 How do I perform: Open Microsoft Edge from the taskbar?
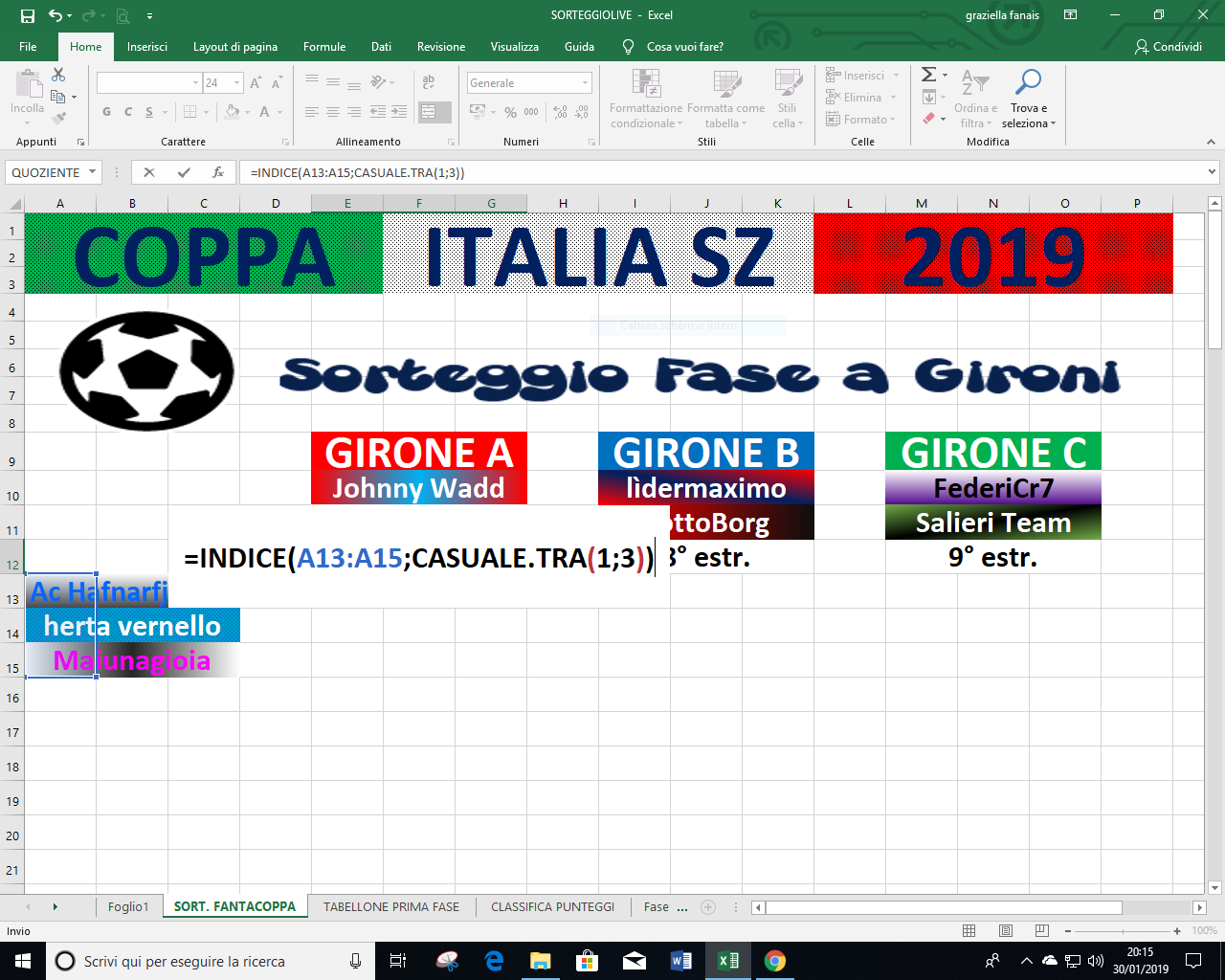coord(494,961)
